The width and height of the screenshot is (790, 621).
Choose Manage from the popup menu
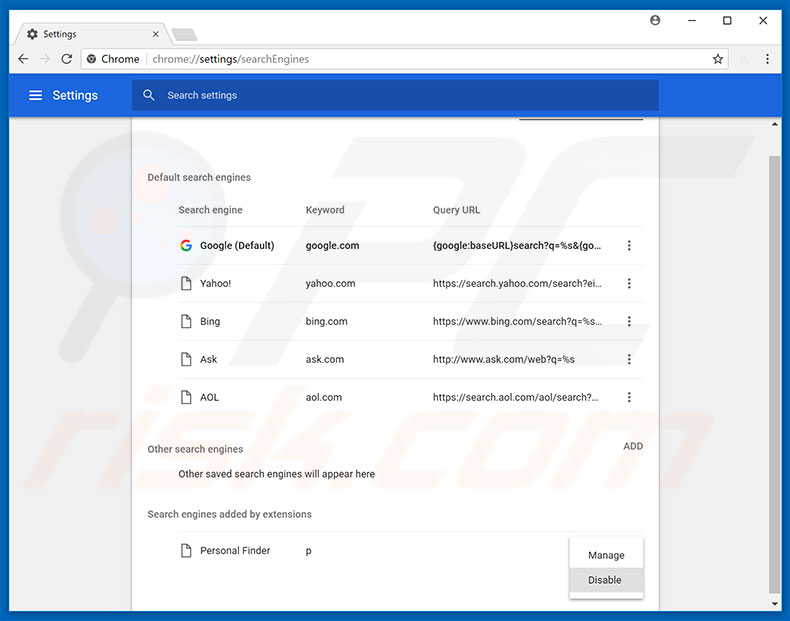[x=606, y=555]
